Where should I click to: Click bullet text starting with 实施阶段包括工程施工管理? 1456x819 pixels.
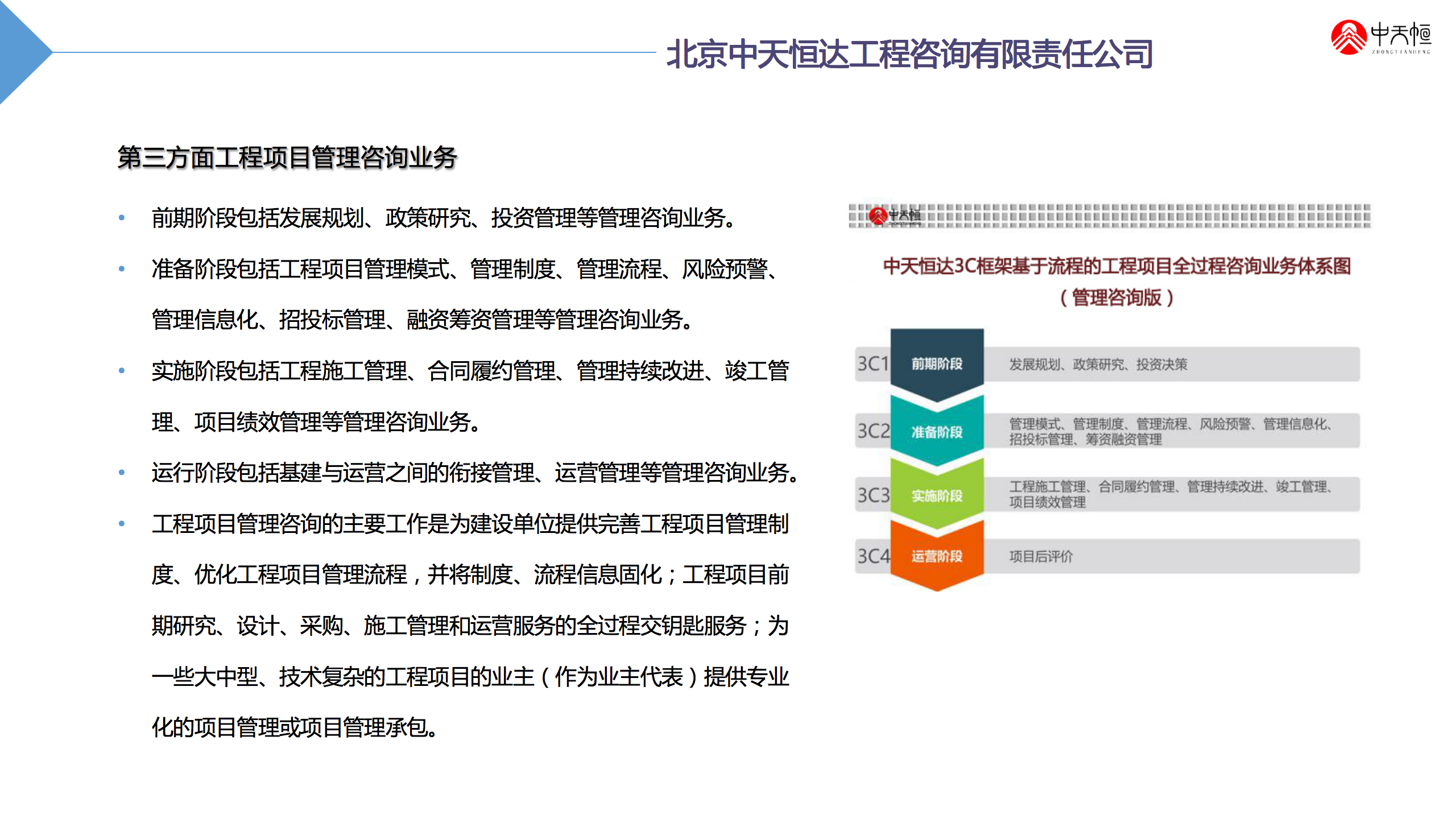(470, 371)
